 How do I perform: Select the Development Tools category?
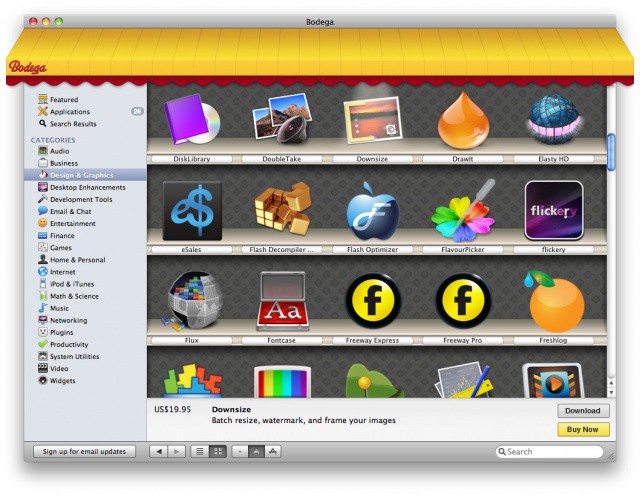(82, 199)
